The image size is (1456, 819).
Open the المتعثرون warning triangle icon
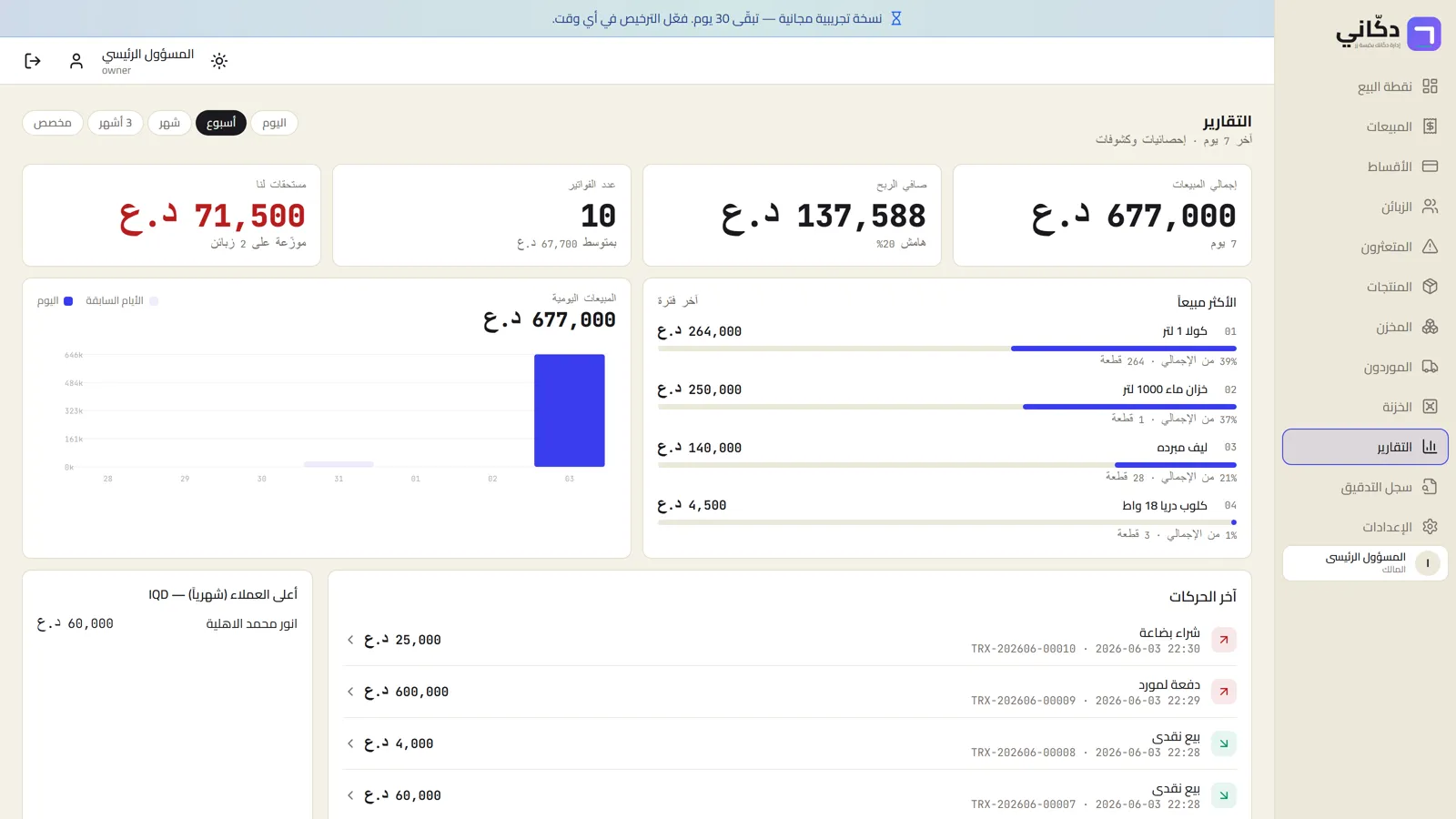pyautogui.click(x=1430, y=247)
